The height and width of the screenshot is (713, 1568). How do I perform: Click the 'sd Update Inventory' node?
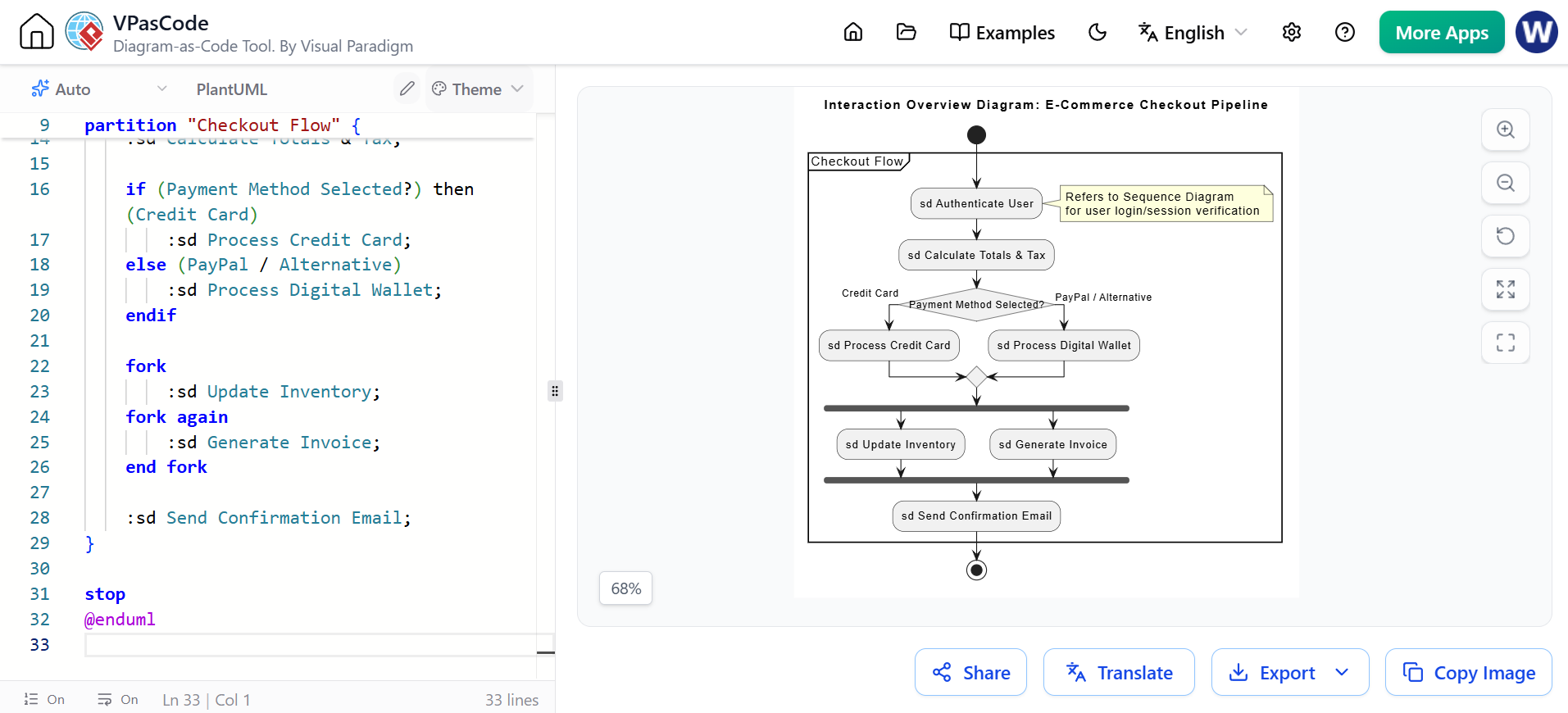click(901, 444)
